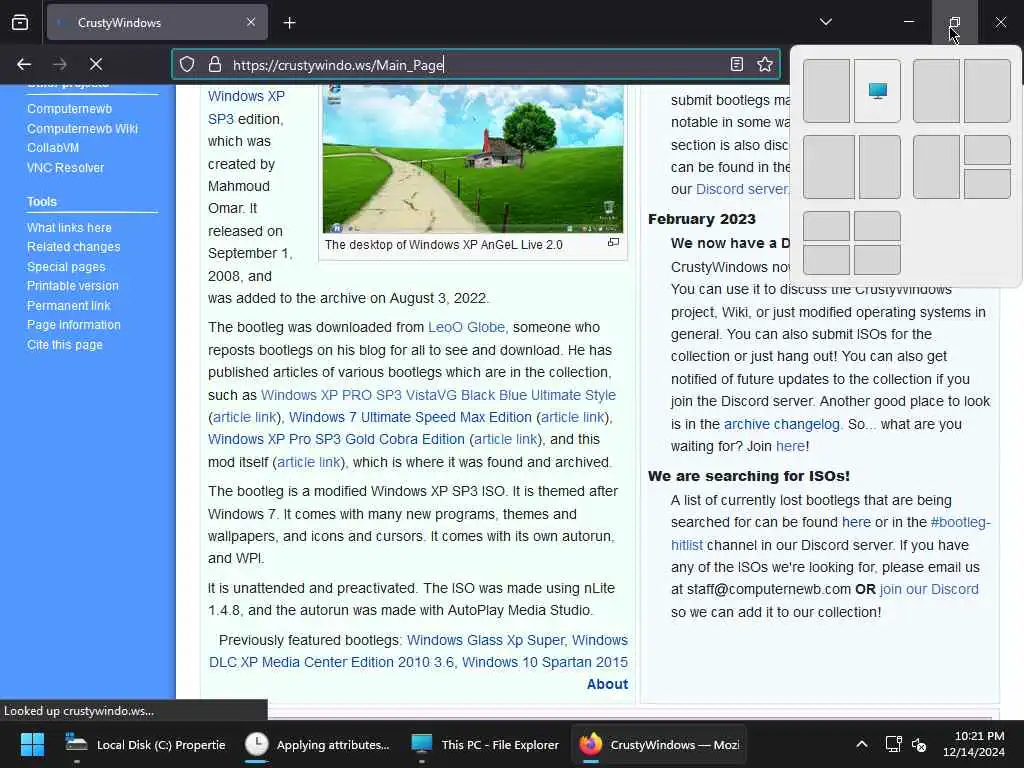This screenshot has width=1024, height=768.
Task: Enlarge image via caption magnify icon
Action: [x=613, y=242]
